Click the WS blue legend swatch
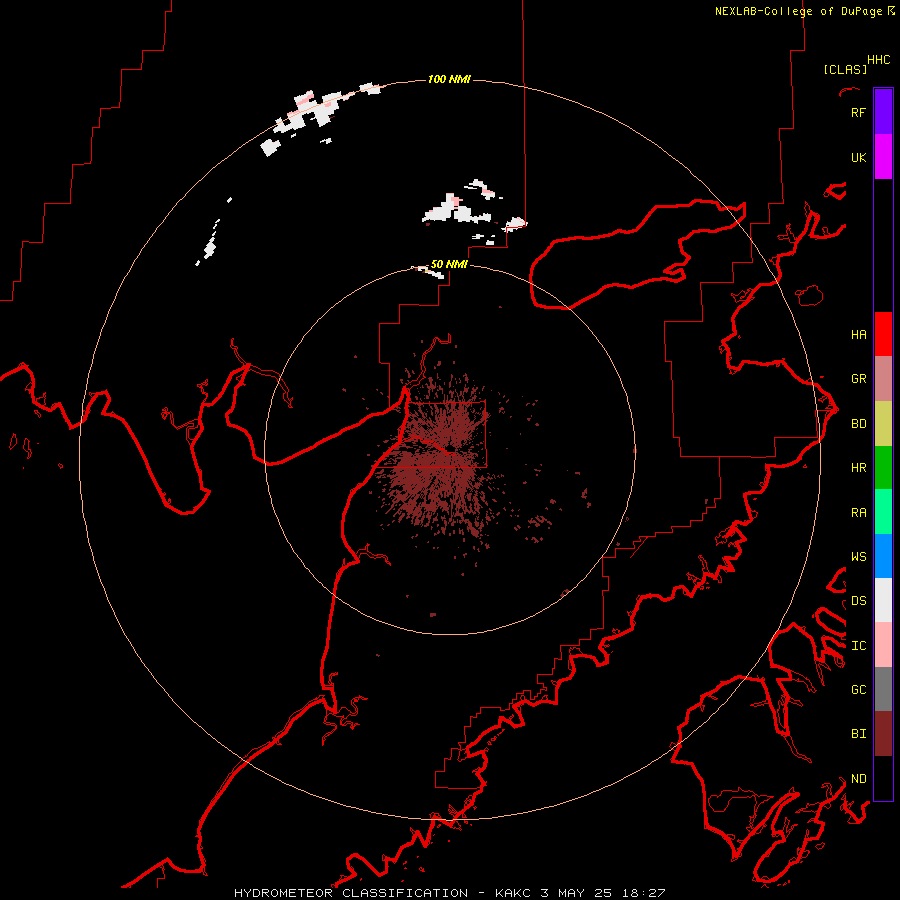Image resolution: width=900 pixels, height=900 pixels. click(883, 556)
